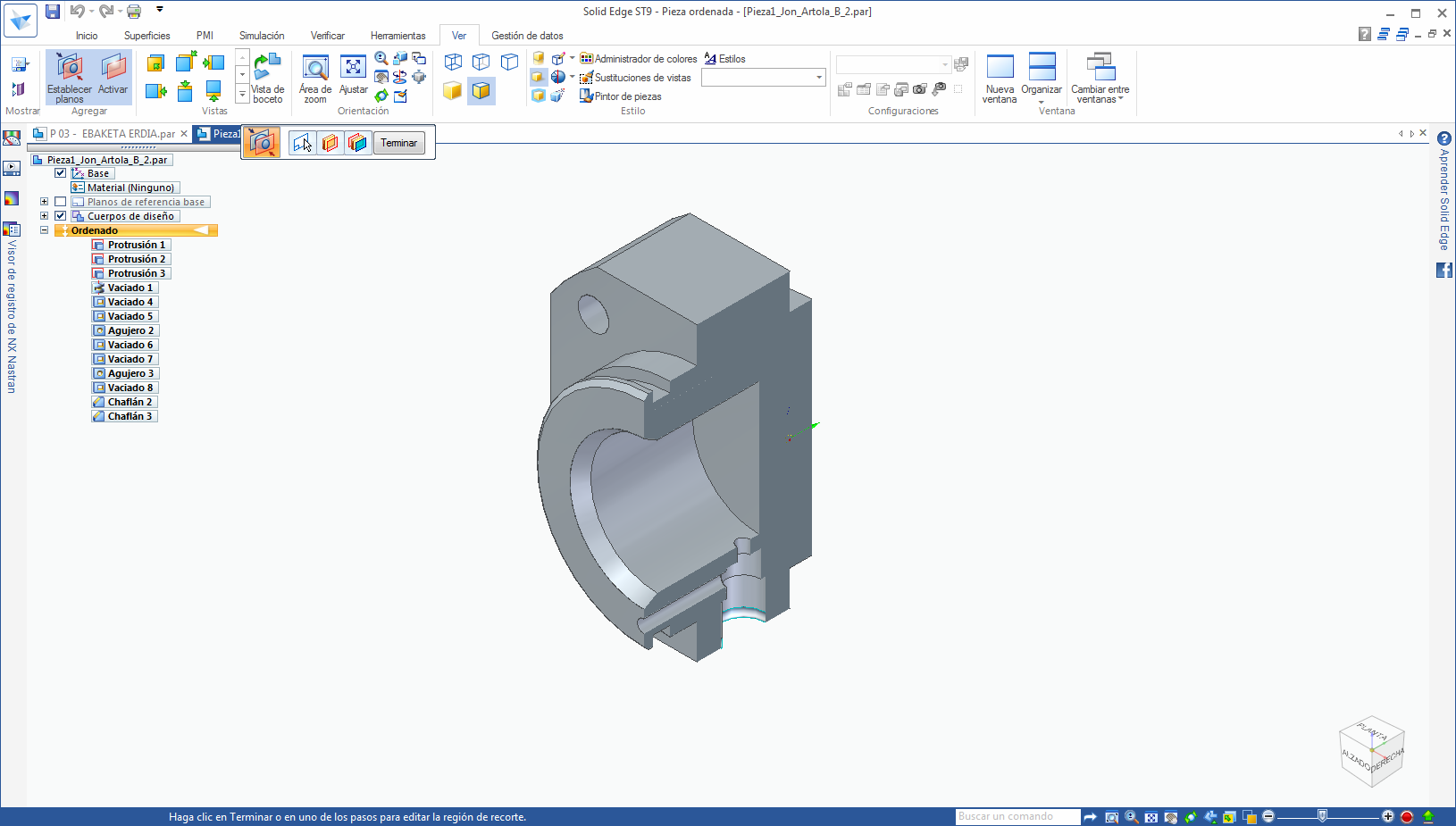This screenshot has height=826, width=1456.
Task: Expand the Cuerpos de diseño node
Action: click(44, 216)
